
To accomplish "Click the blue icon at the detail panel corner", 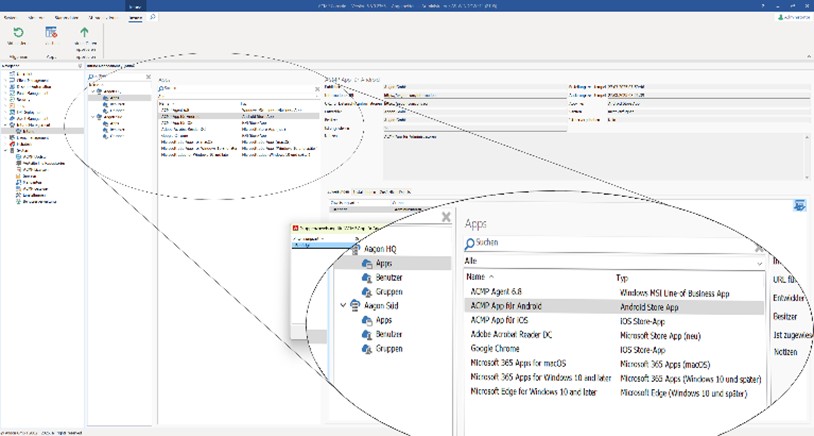I will (x=801, y=206).
